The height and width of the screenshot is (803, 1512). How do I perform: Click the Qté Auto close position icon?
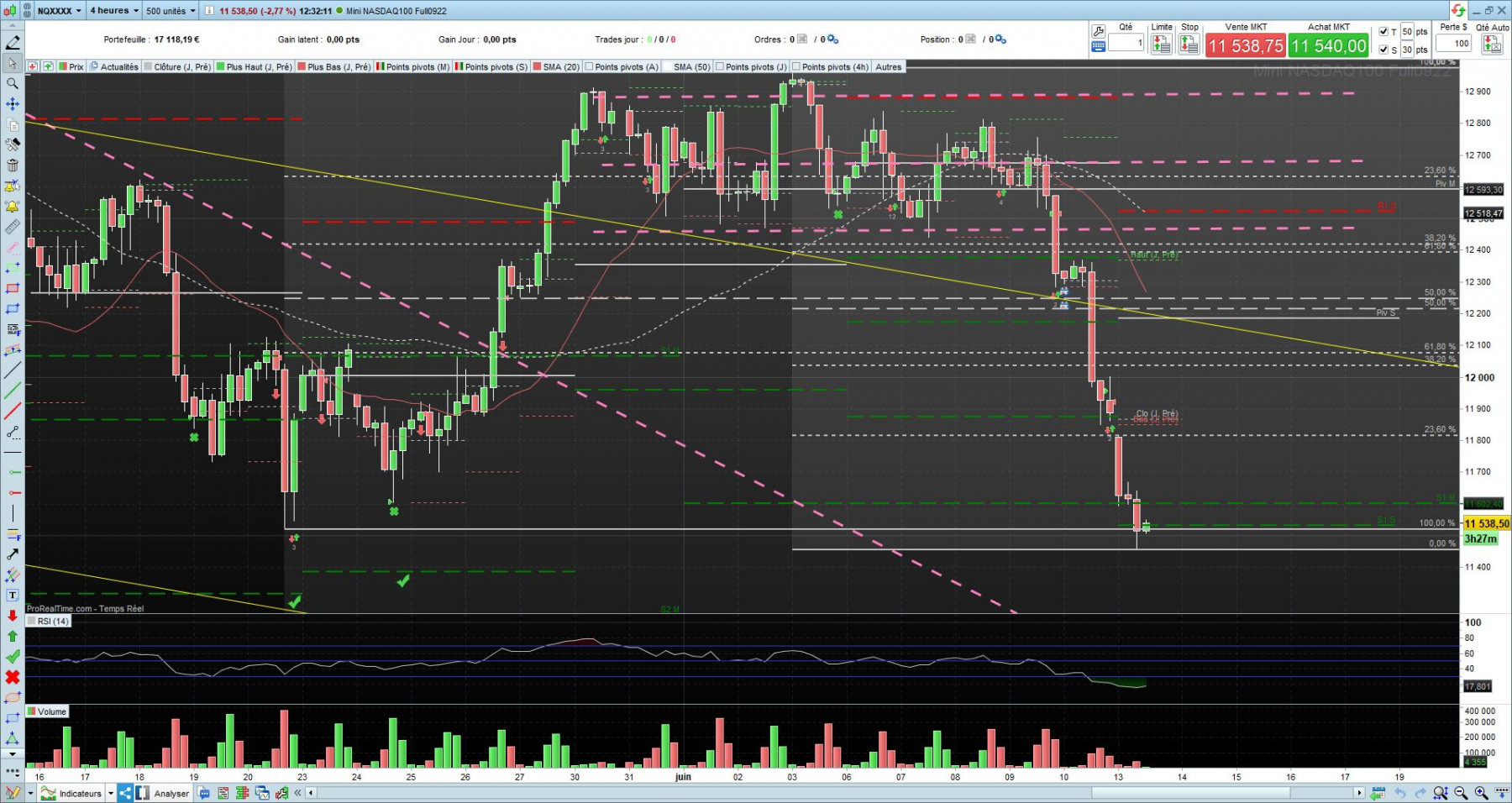click(1493, 45)
